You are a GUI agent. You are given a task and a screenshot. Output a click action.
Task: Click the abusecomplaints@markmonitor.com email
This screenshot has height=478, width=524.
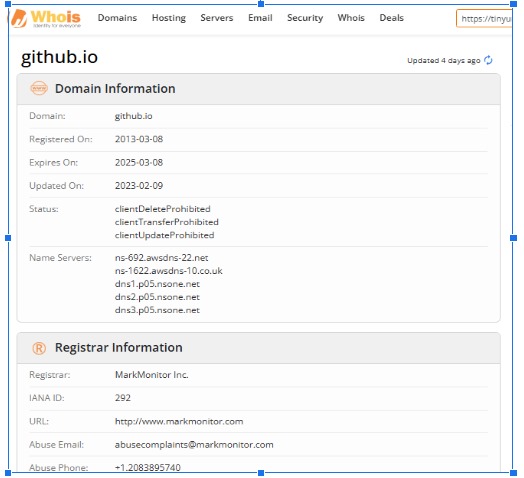[194, 445]
